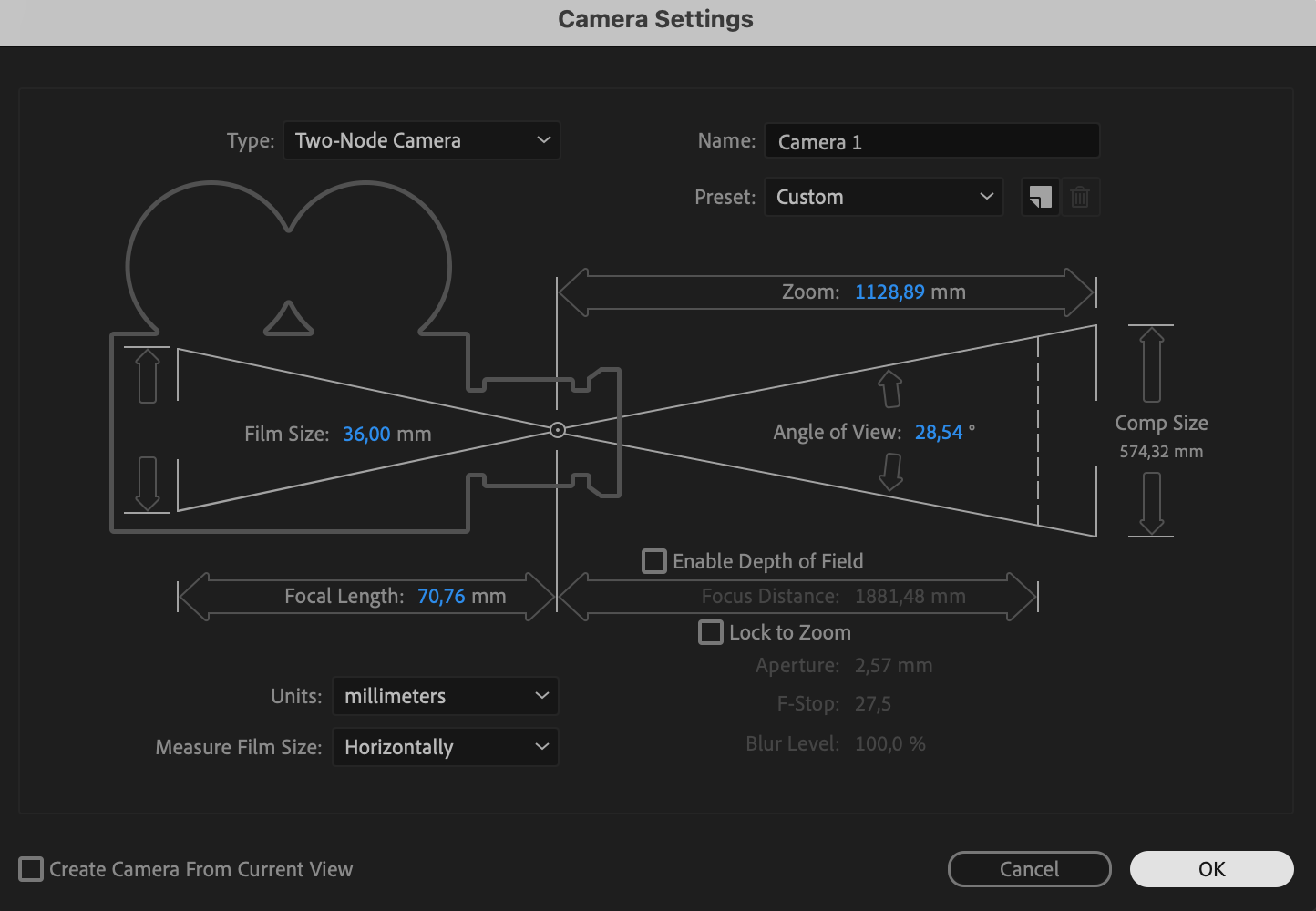Click the camera Name text field

coord(931,142)
